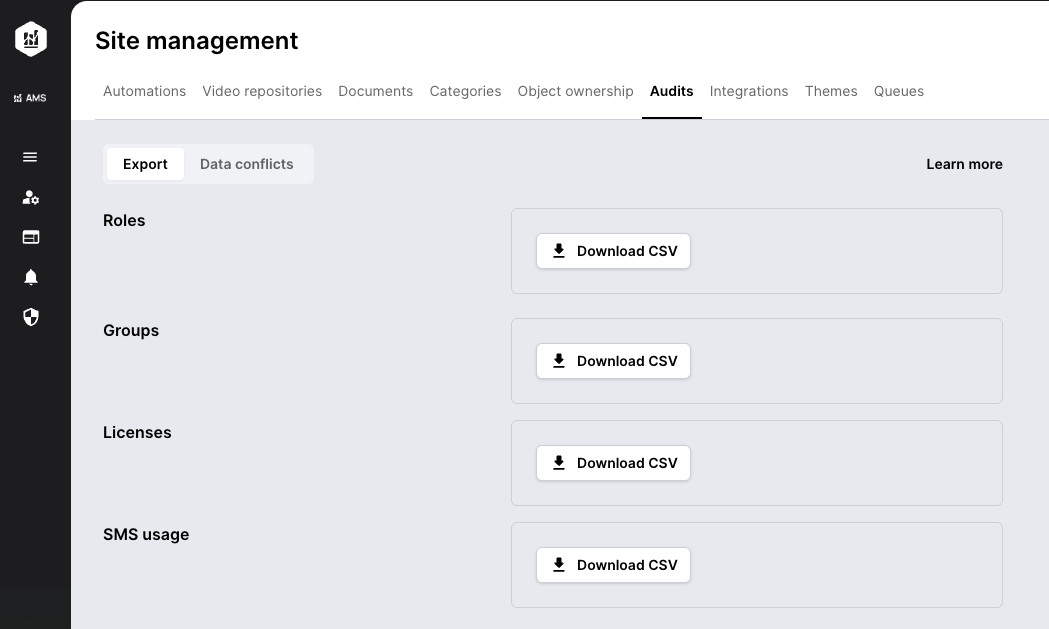The image size is (1049, 629).
Task: Click the SMS usage section label
Action: coord(146,535)
